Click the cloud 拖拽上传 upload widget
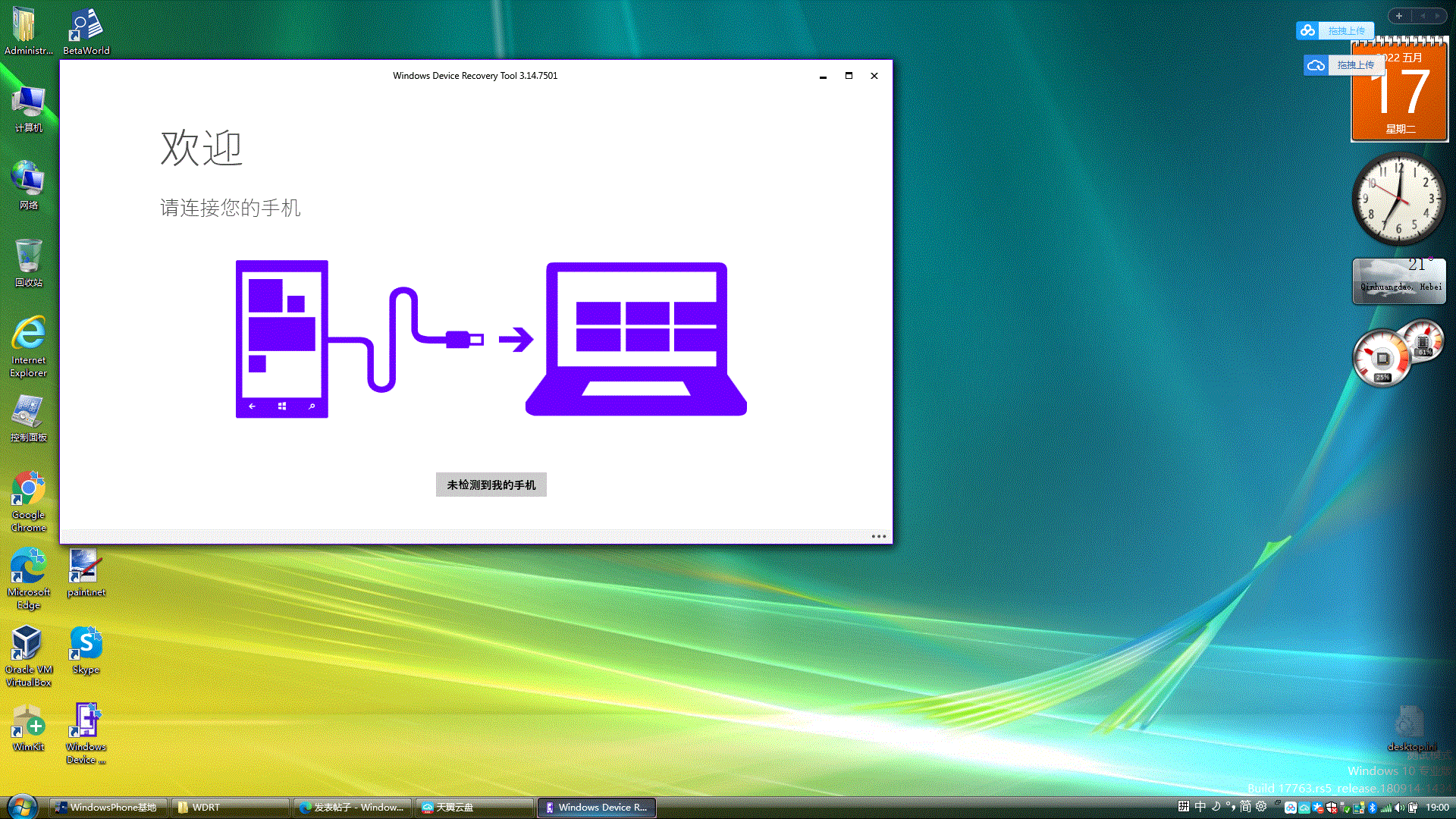1456x819 pixels. click(x=1344, y=65)
